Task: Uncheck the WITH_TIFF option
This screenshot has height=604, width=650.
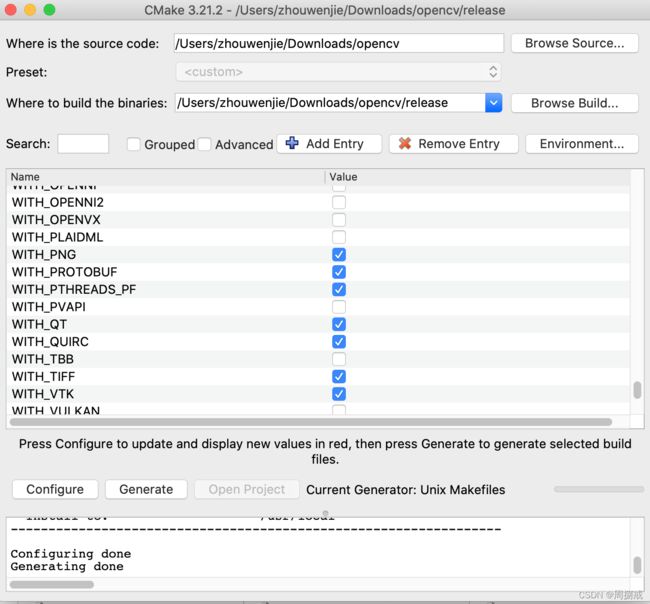Action: pos(339,376)
